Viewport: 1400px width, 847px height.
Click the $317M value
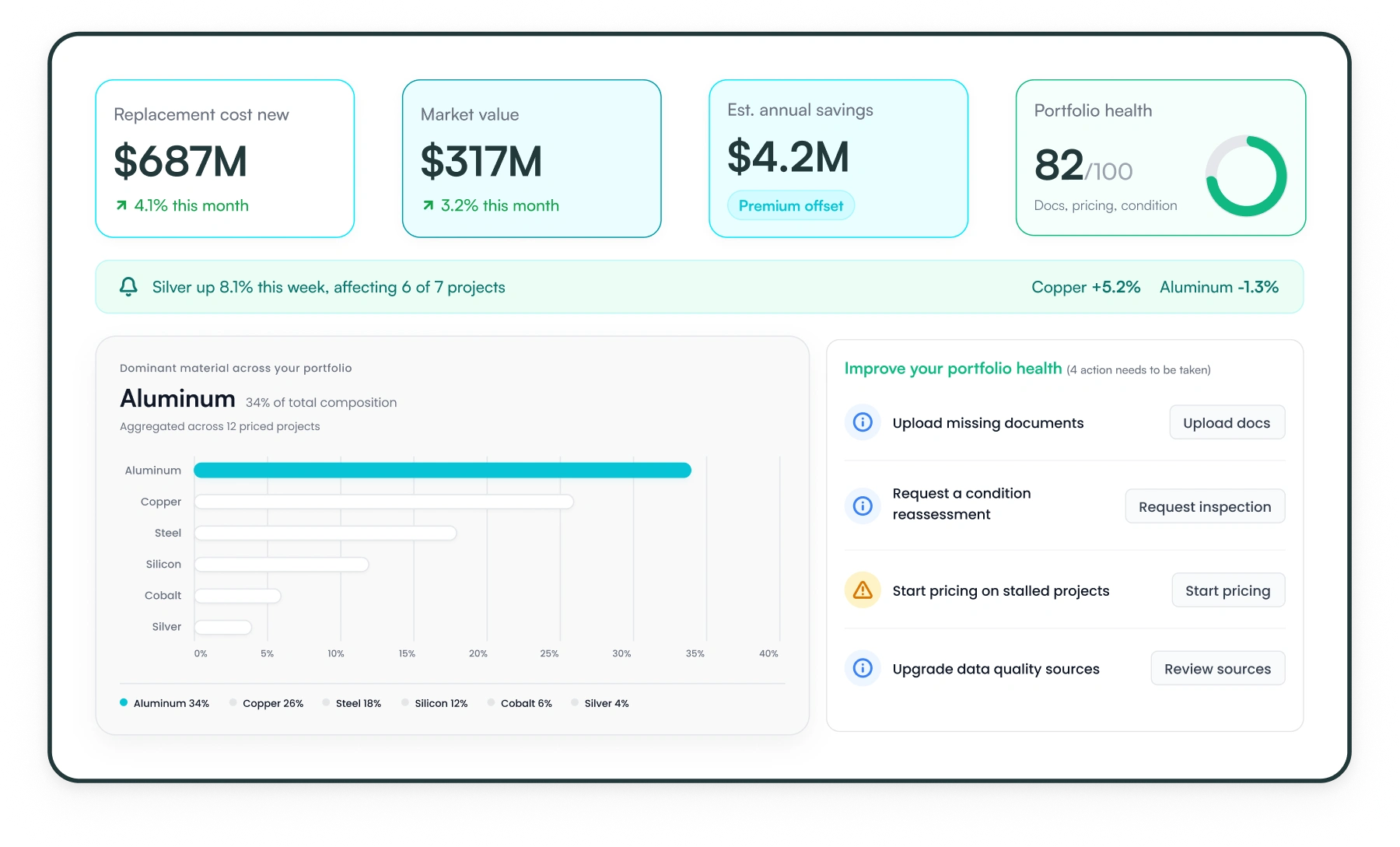[481, 161]
